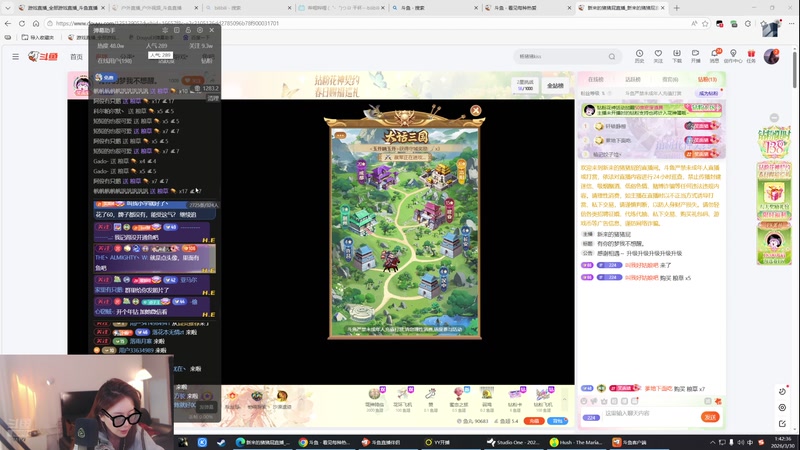Open the 消息 notifications bell icon

pos(714,56)
